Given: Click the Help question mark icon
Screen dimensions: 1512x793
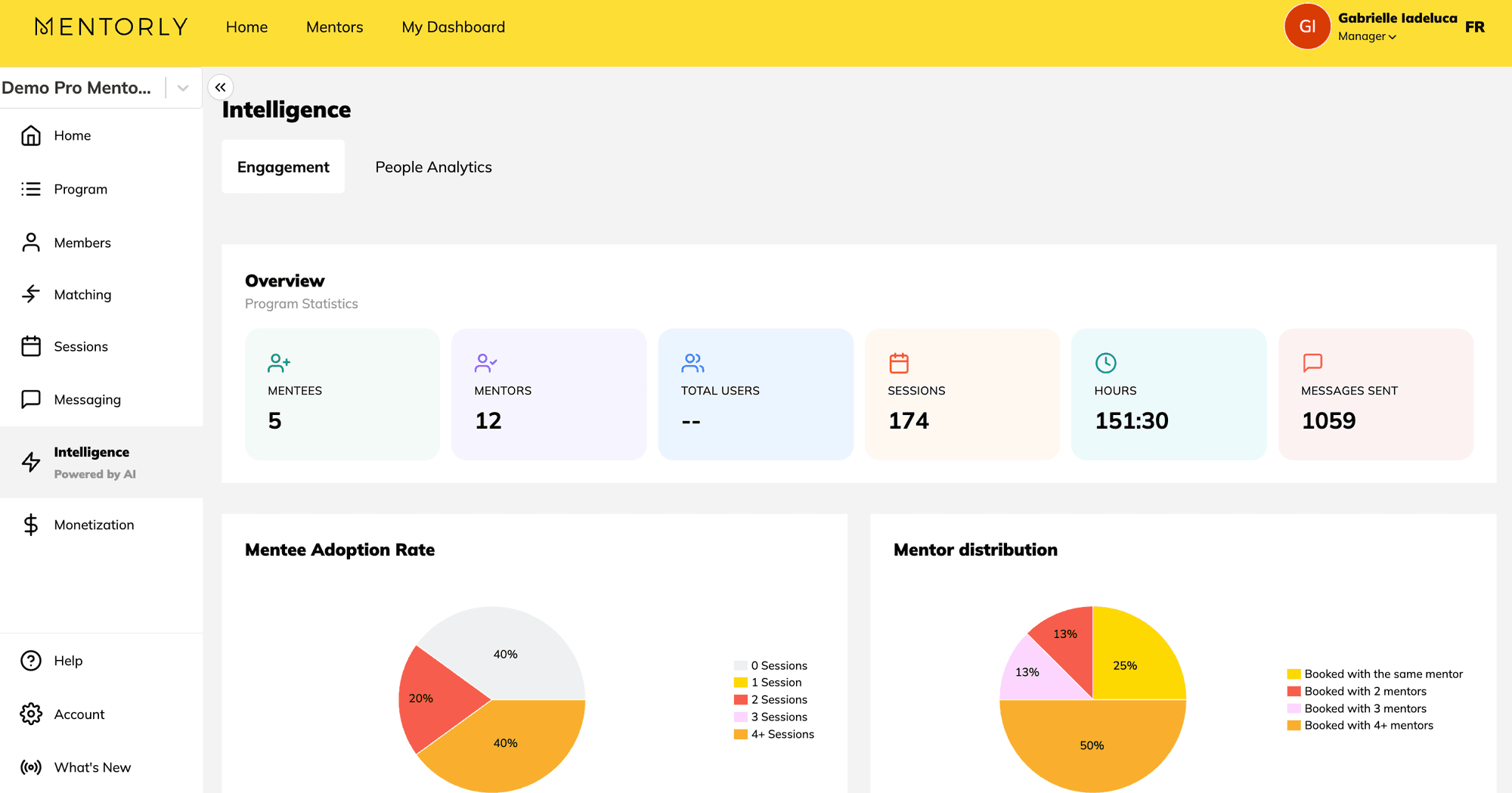Looking at the screenshot, I should point(31,661).
